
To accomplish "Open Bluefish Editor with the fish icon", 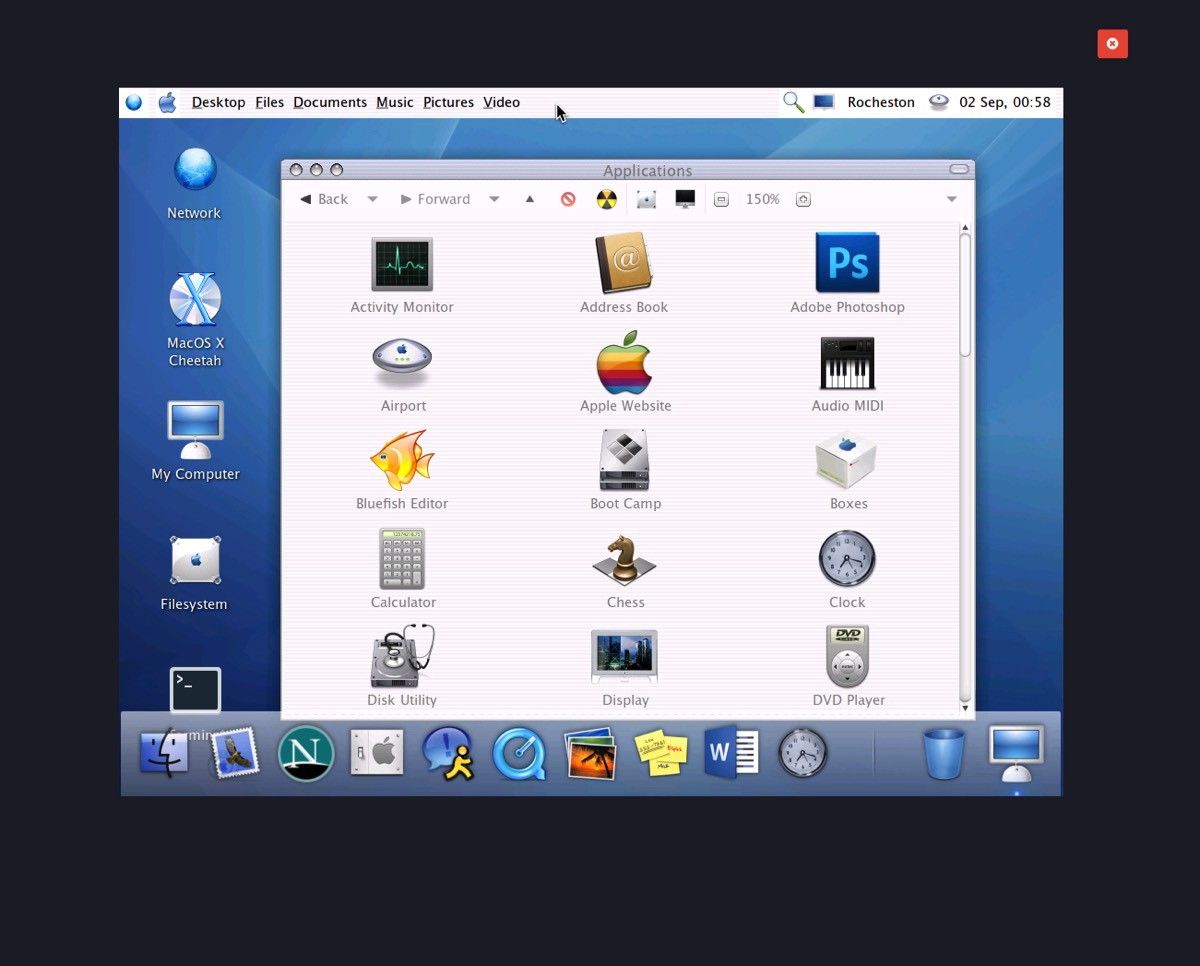I will tap(402, 461).
